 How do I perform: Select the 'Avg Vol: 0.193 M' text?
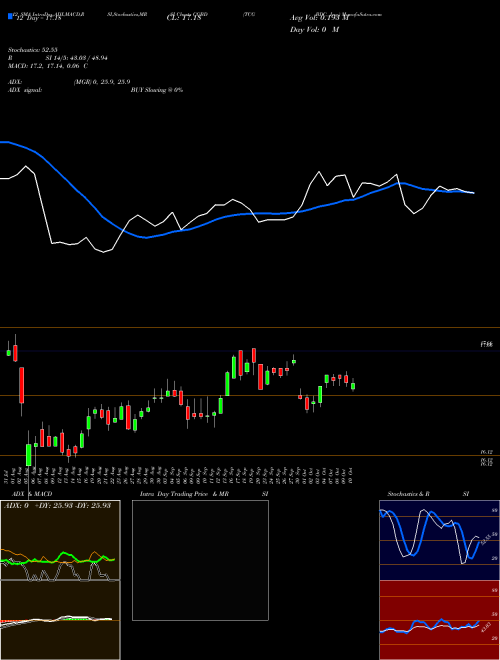(319, 18)
